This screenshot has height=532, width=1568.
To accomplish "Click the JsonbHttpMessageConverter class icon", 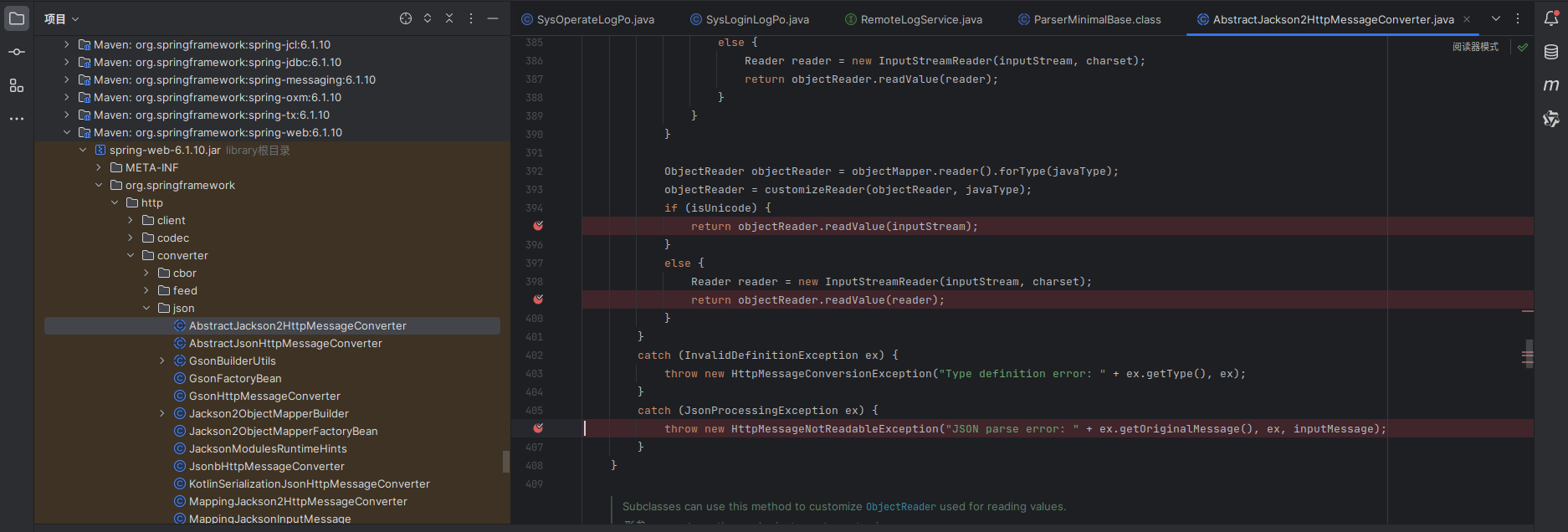I will click(x=180, y=466).
